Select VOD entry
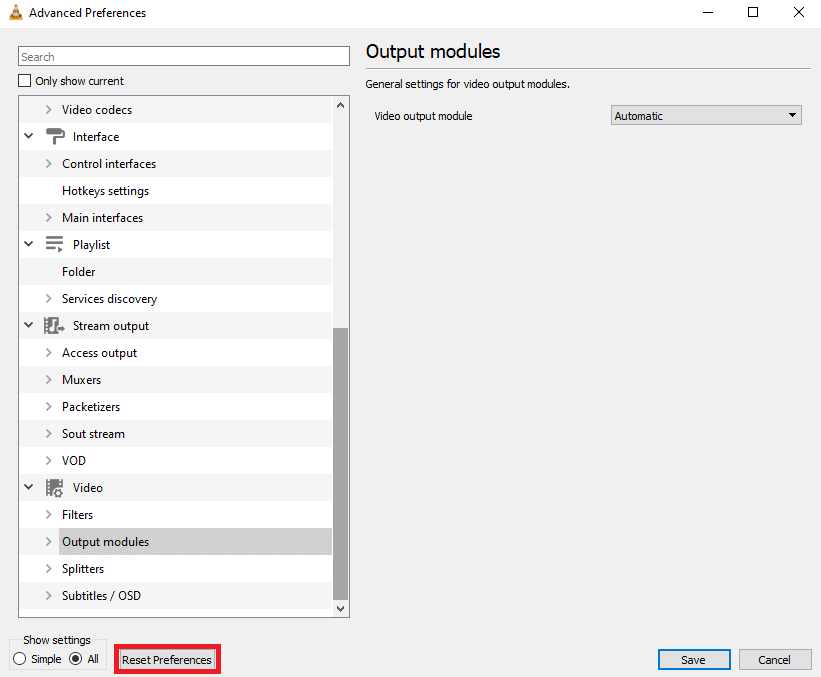 click(x=74, y=461)
